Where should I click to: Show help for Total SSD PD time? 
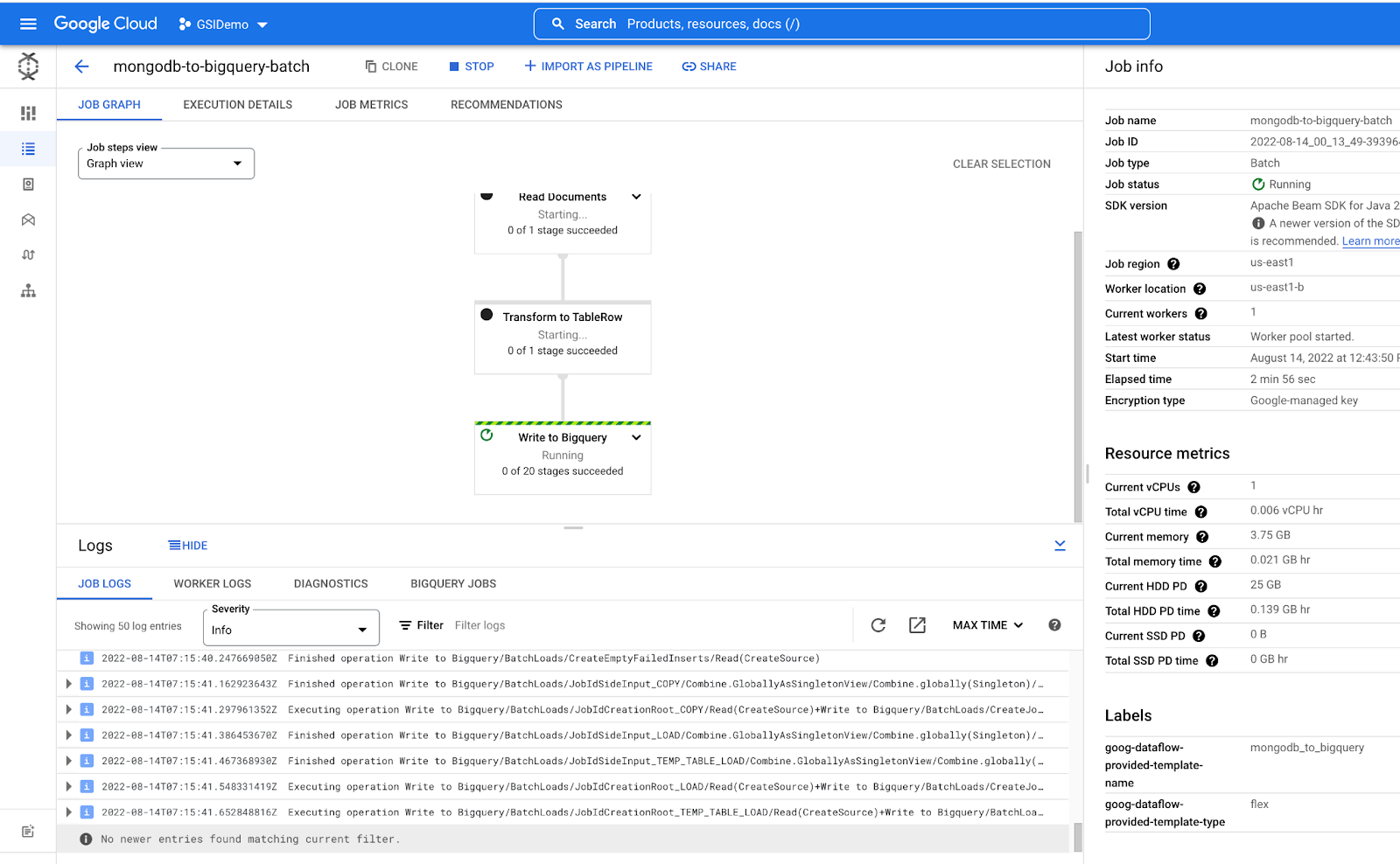coord(1212,661)
